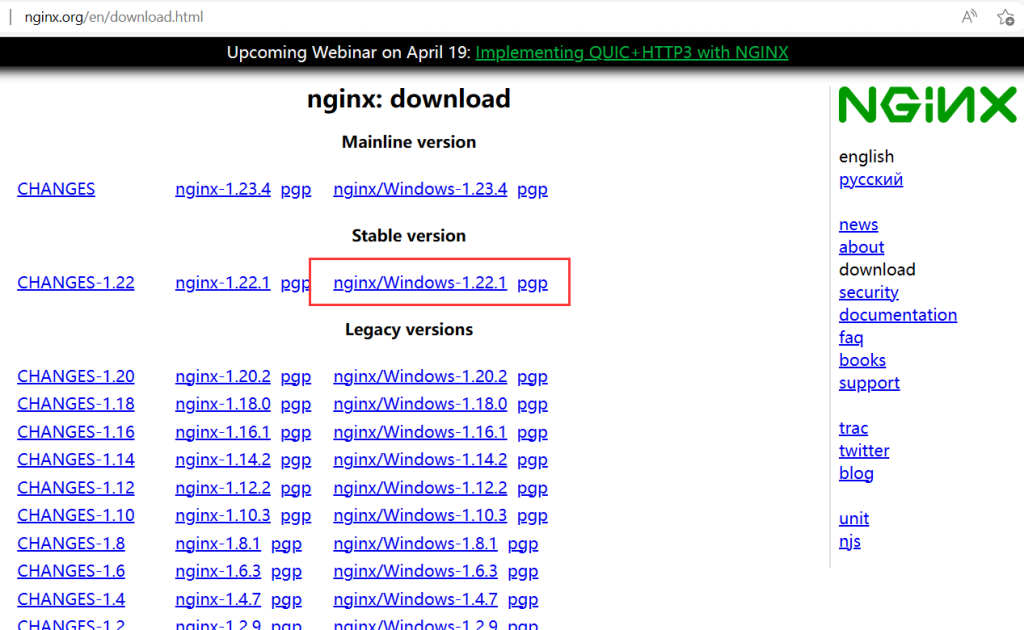Open the documentation page
Image resolution: width=1024 pixels, height=630 pixels.
click(898, 315)
